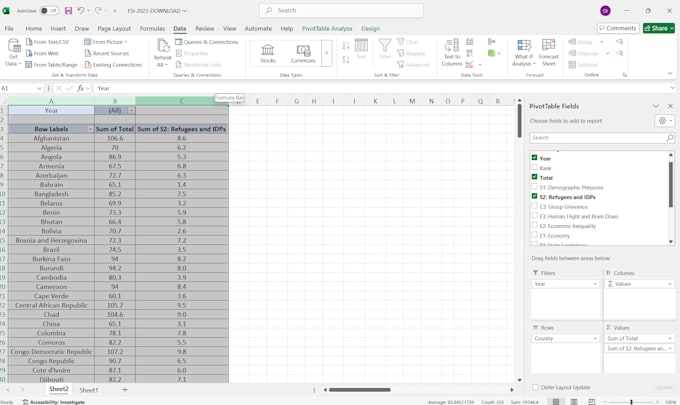Click the Share button

point(659,28)
